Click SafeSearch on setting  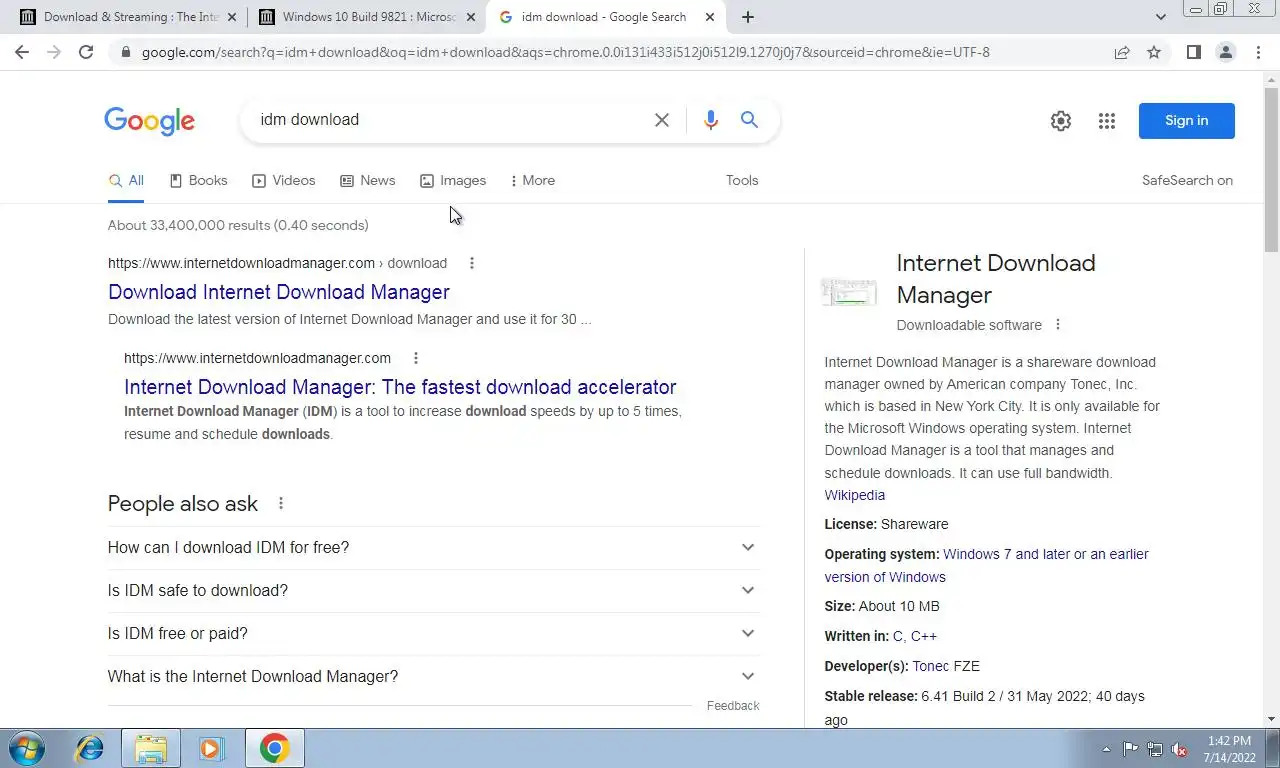[1187, 181]
